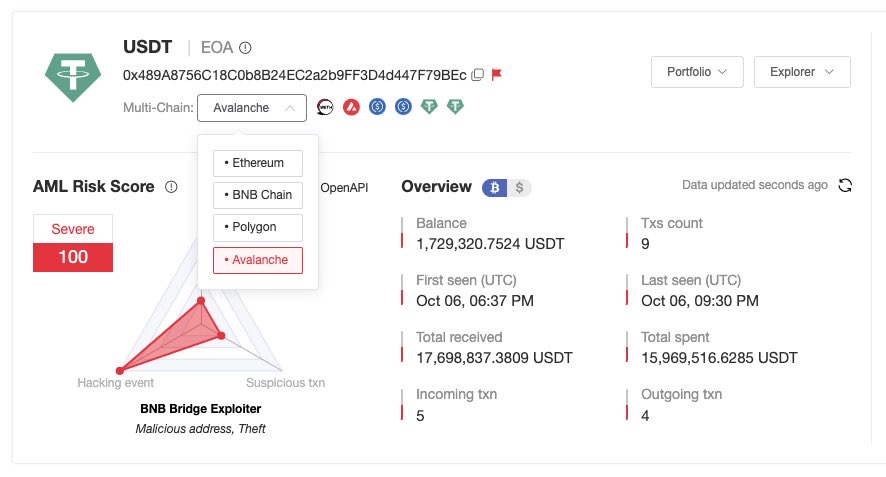Switch the overview to the dollar currency toggle
886x477 pixels.
click(x=520, y=187)
